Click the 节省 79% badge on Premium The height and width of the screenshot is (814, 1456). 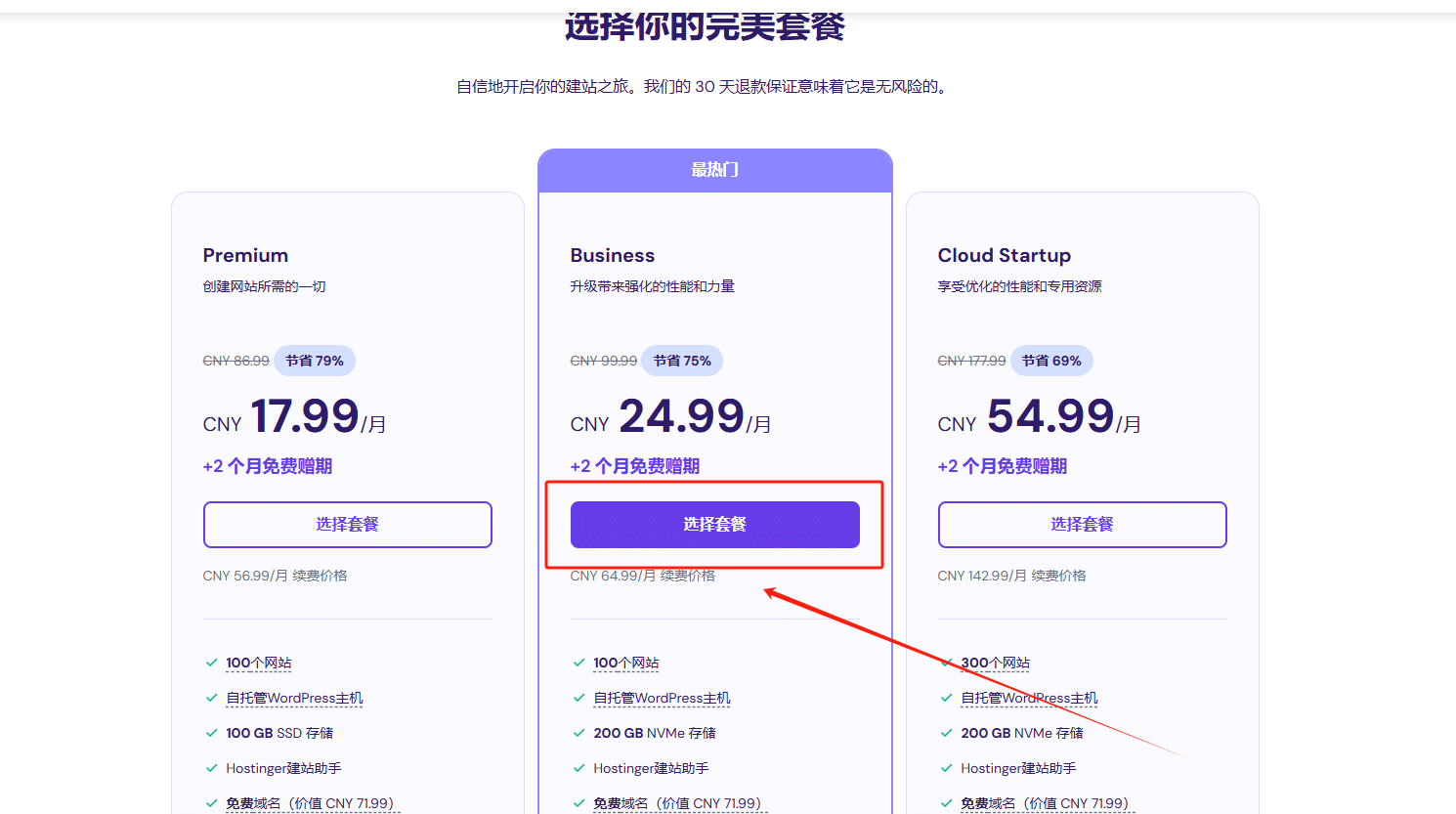pyautogui.click(x=315, y=361)
